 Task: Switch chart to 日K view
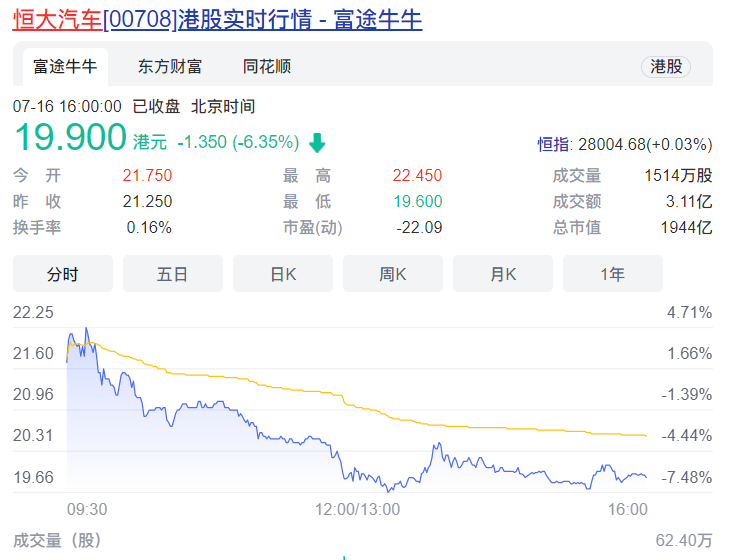coord(283,274)
